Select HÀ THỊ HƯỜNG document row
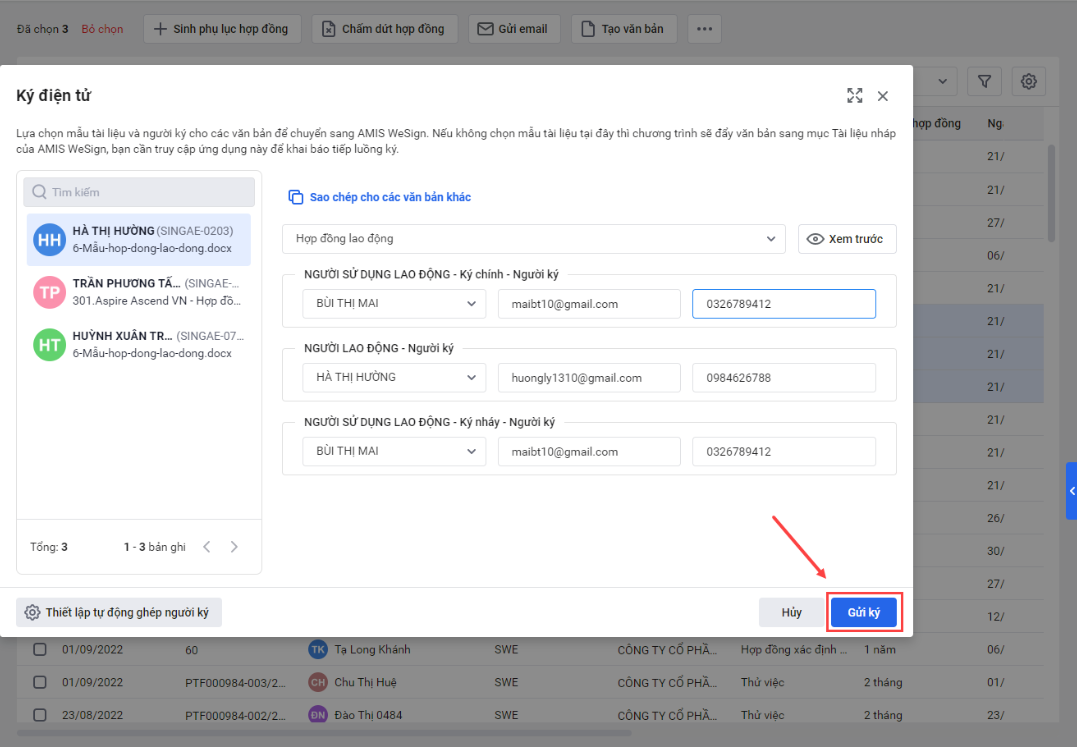This screenshot has height=747, width=1077. 139,240
